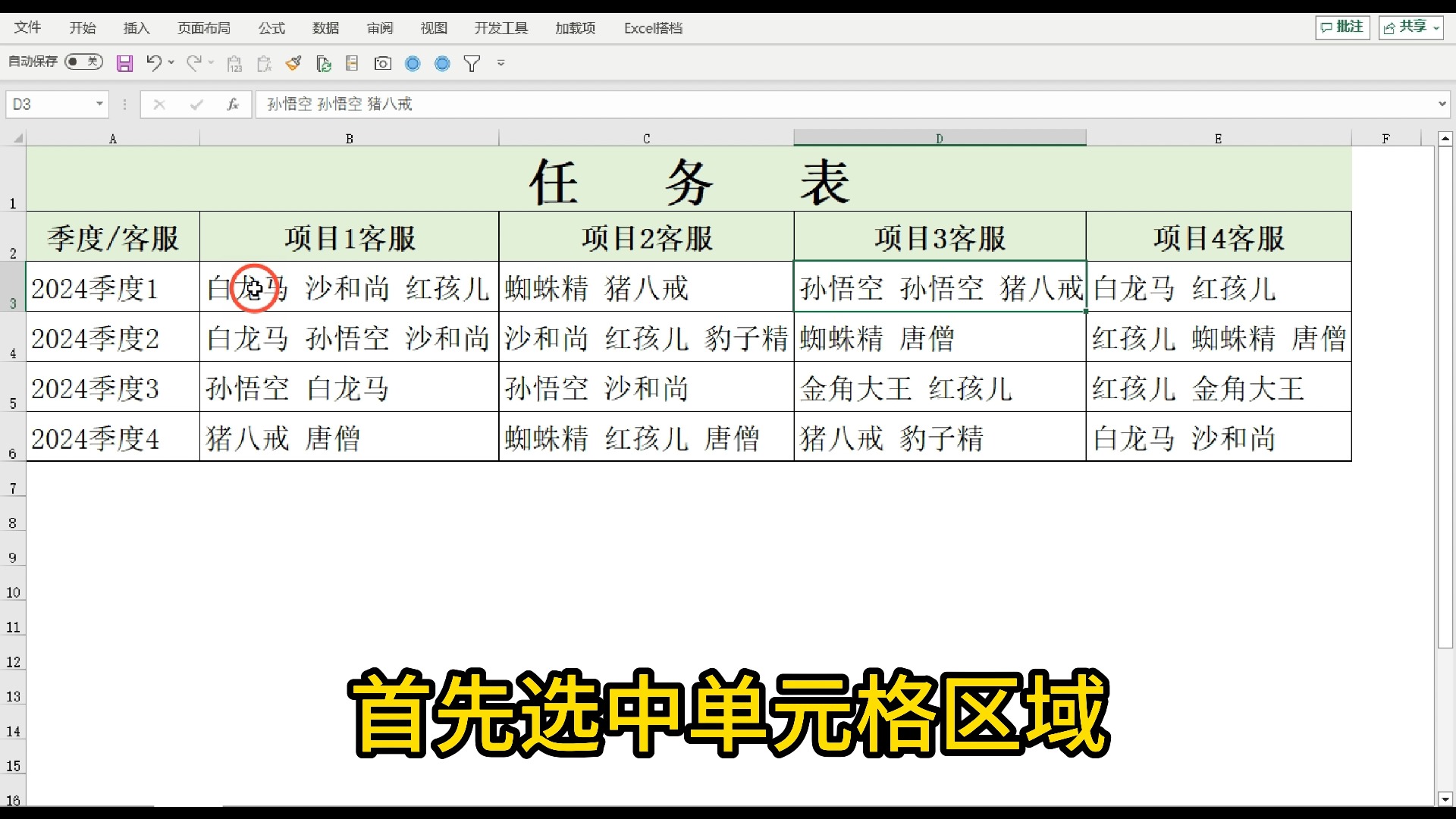This screenshot has height=819, width=1456.
Task: Select the cell 2024季度1
Action: [x=113, y=287]
